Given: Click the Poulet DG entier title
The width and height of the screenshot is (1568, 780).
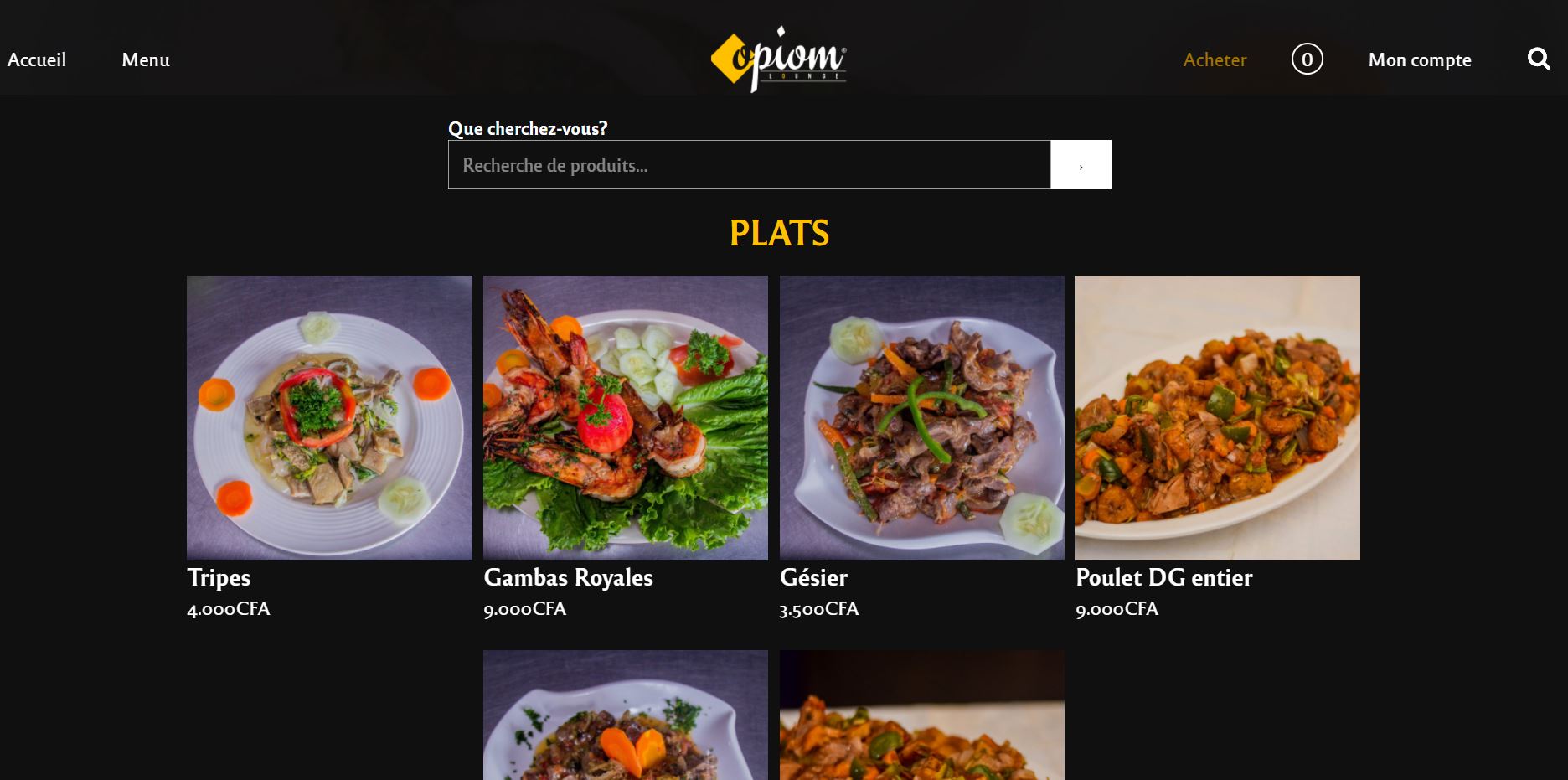Looking at the screenshot, I should 1164,577.
